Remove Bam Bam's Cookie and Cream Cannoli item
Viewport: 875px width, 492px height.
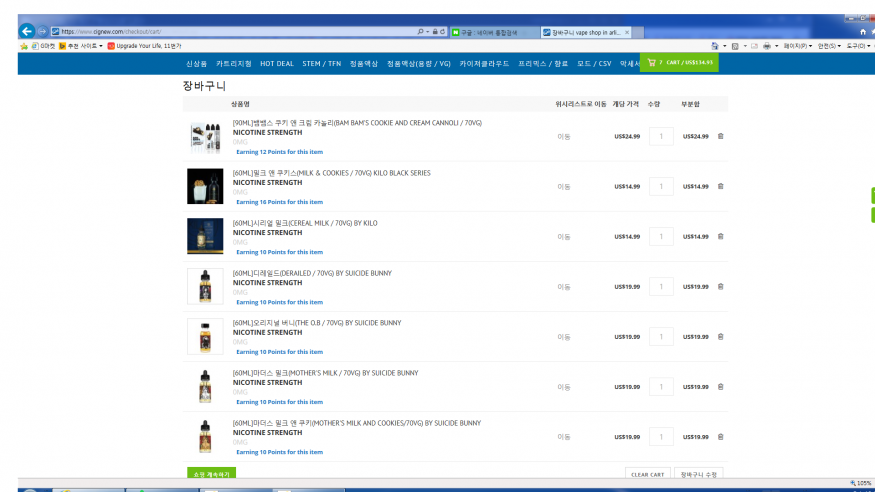click(720, 136)
